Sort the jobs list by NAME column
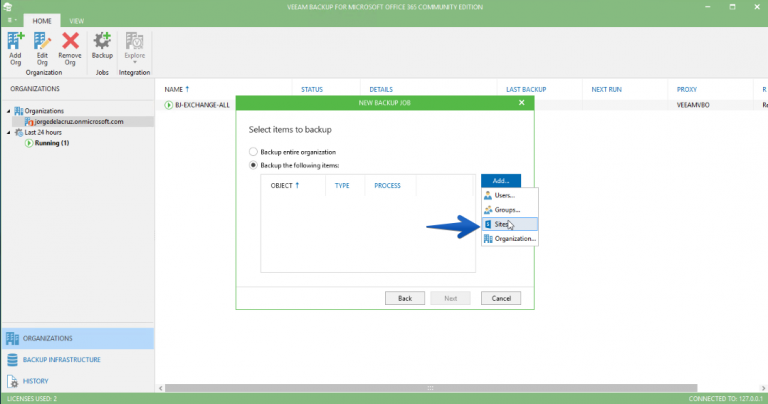 pos(177,89)
